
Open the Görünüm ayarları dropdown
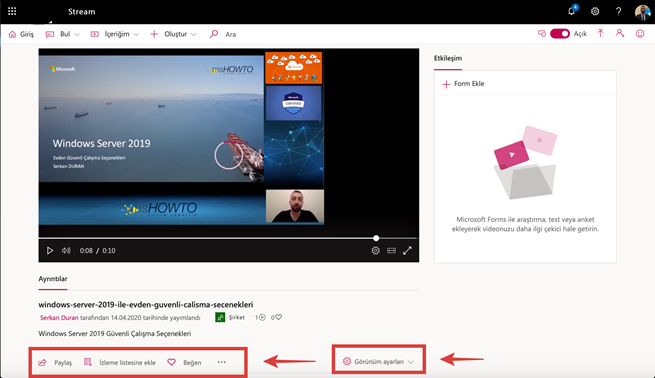pyautogui.click(x=378, y=361)
